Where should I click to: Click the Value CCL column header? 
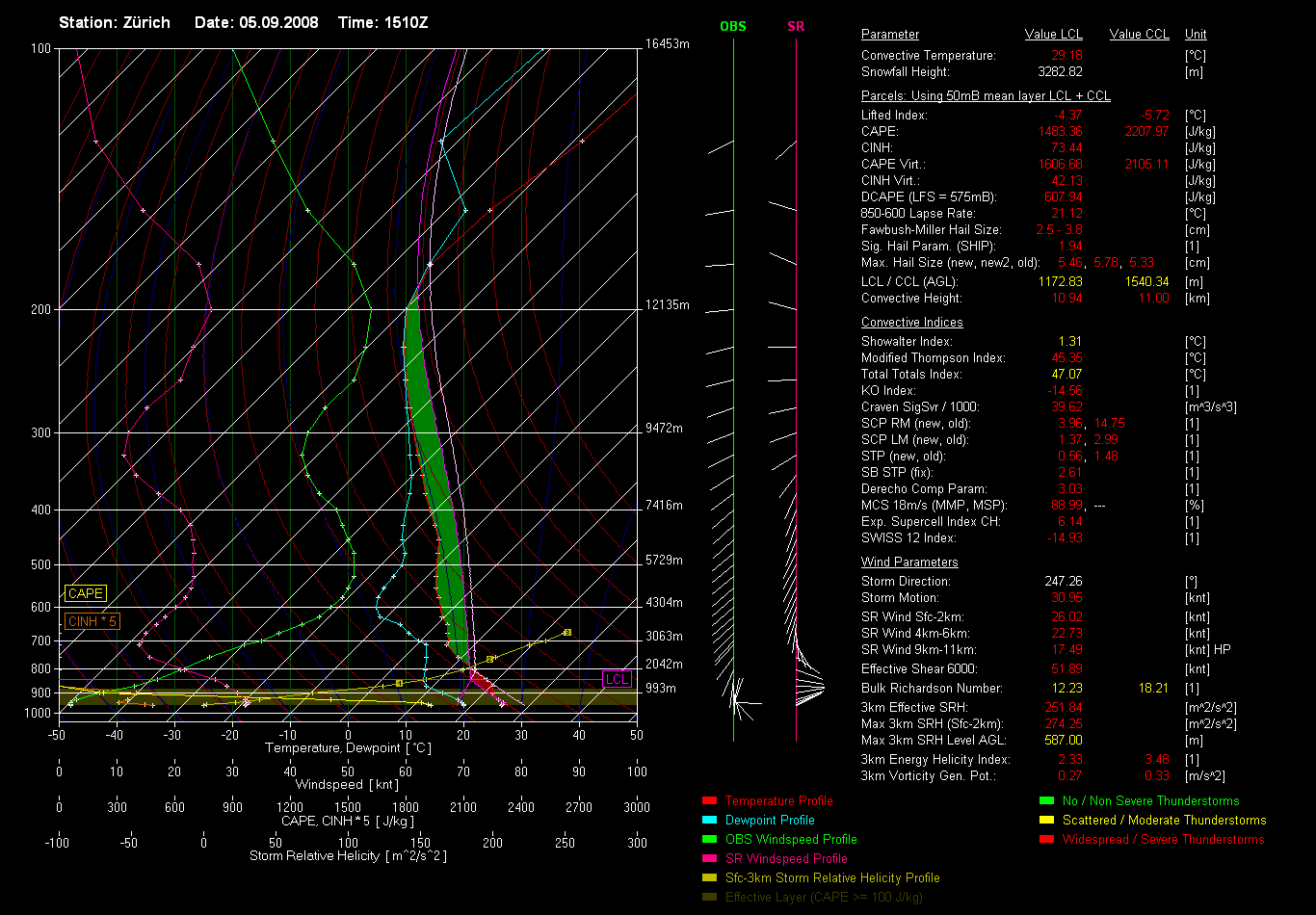pyautogui.click(x=1139, y=35)
